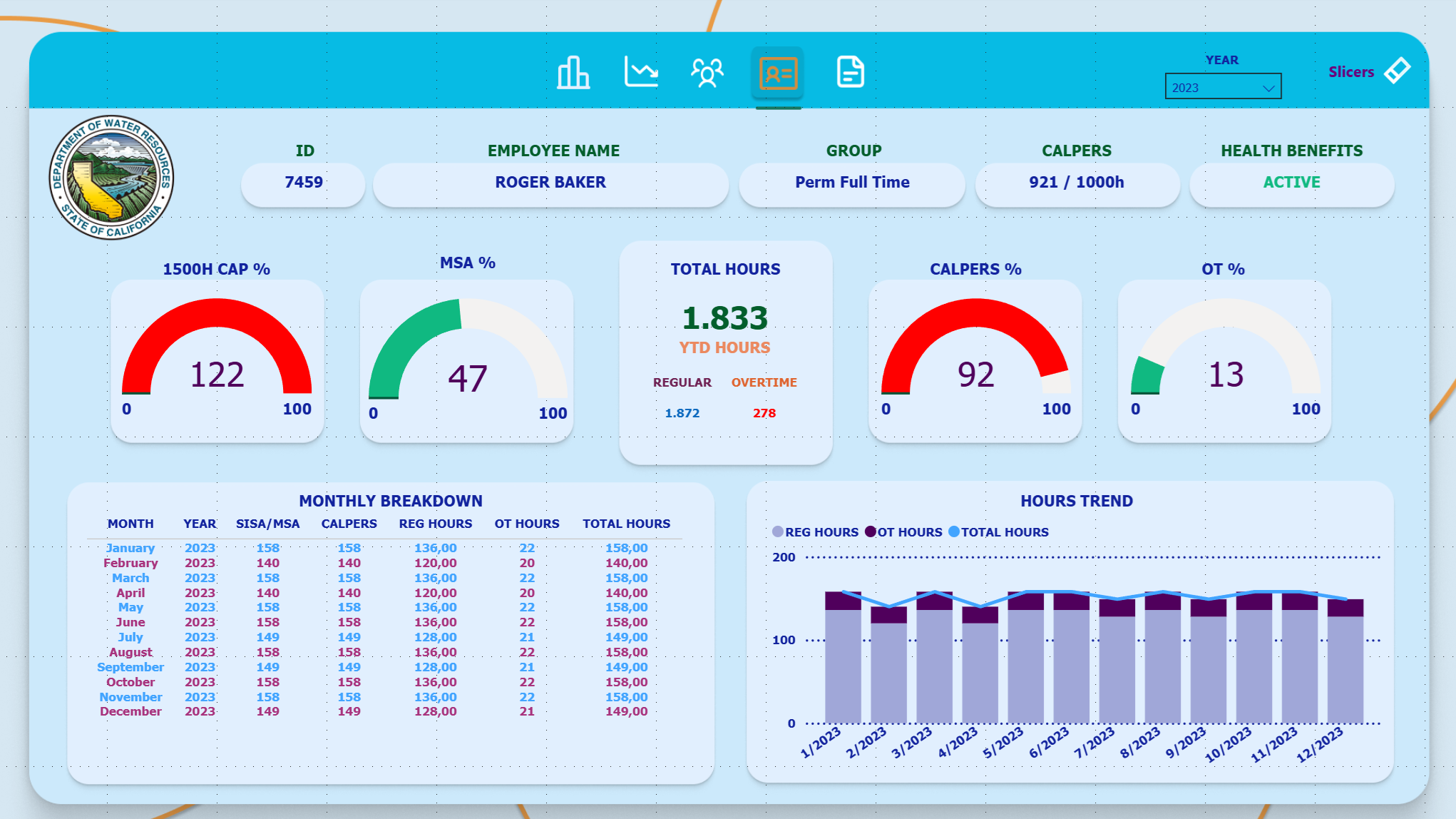Viewport: 1456px width, 819px height.
Task: Click the employee ID 7459 field
Action: pos(303,183)
